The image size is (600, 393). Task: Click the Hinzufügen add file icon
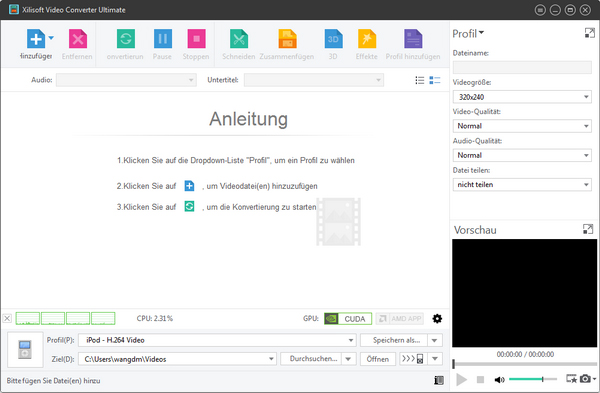[x=36, y=39]
